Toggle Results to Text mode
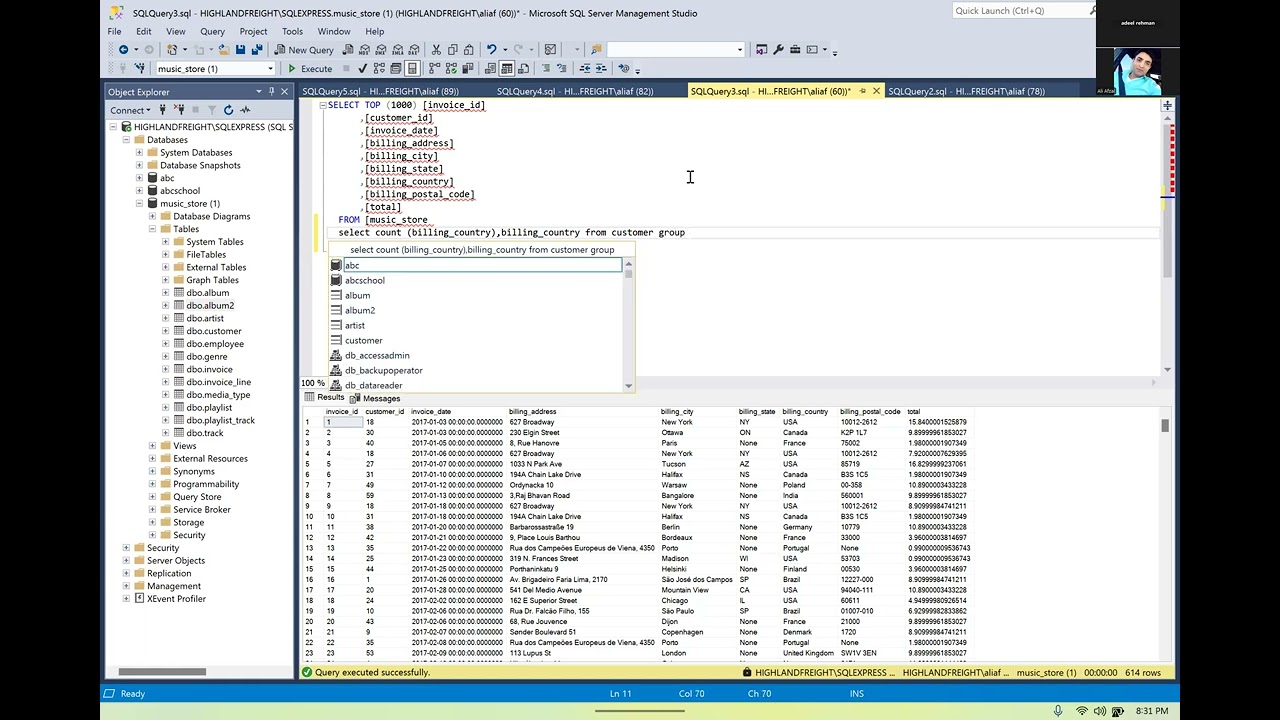This screenshot has width=1280, height=720. (490, 68)
